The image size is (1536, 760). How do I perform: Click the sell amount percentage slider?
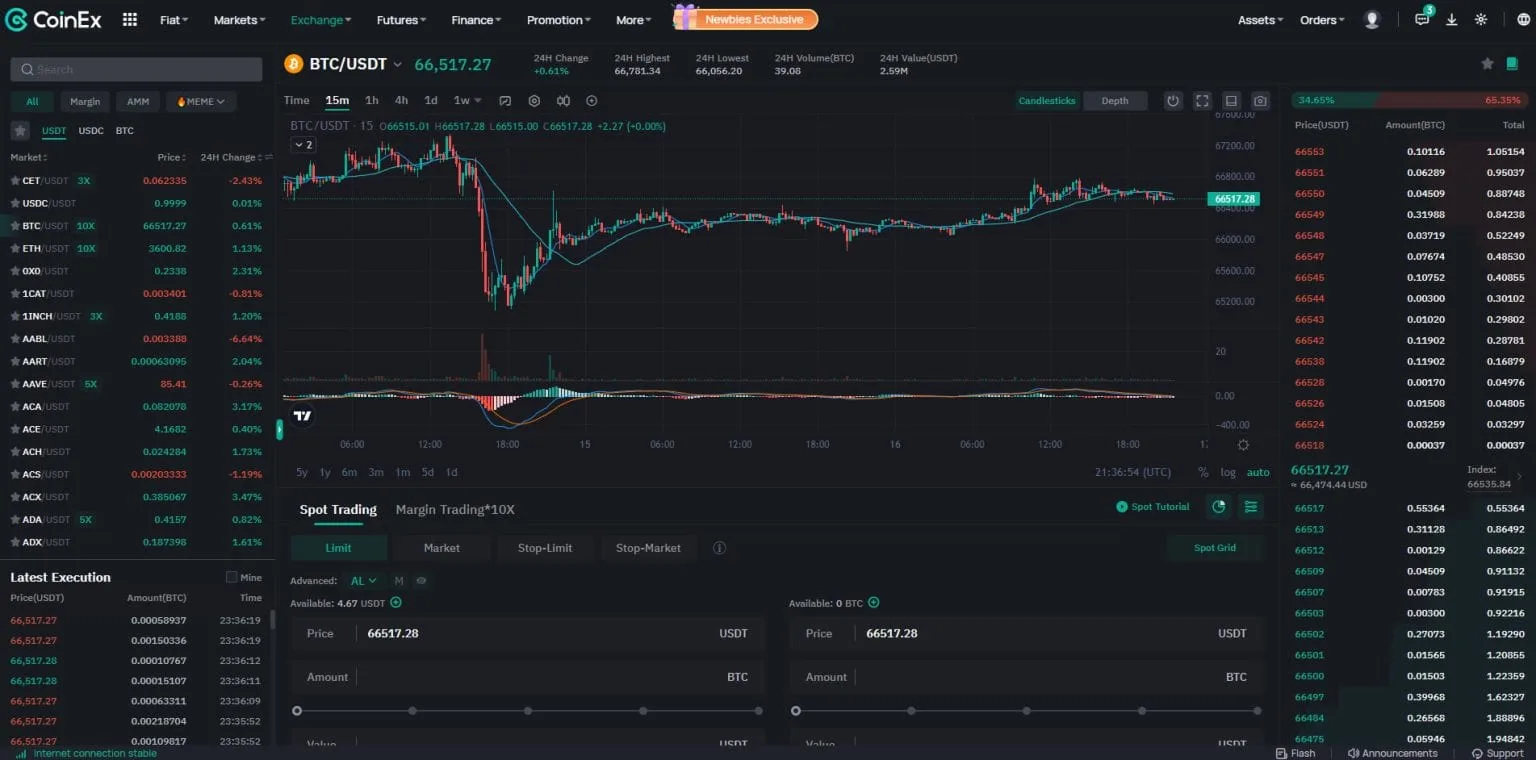pyautogui.click(x=1027, y=711)
